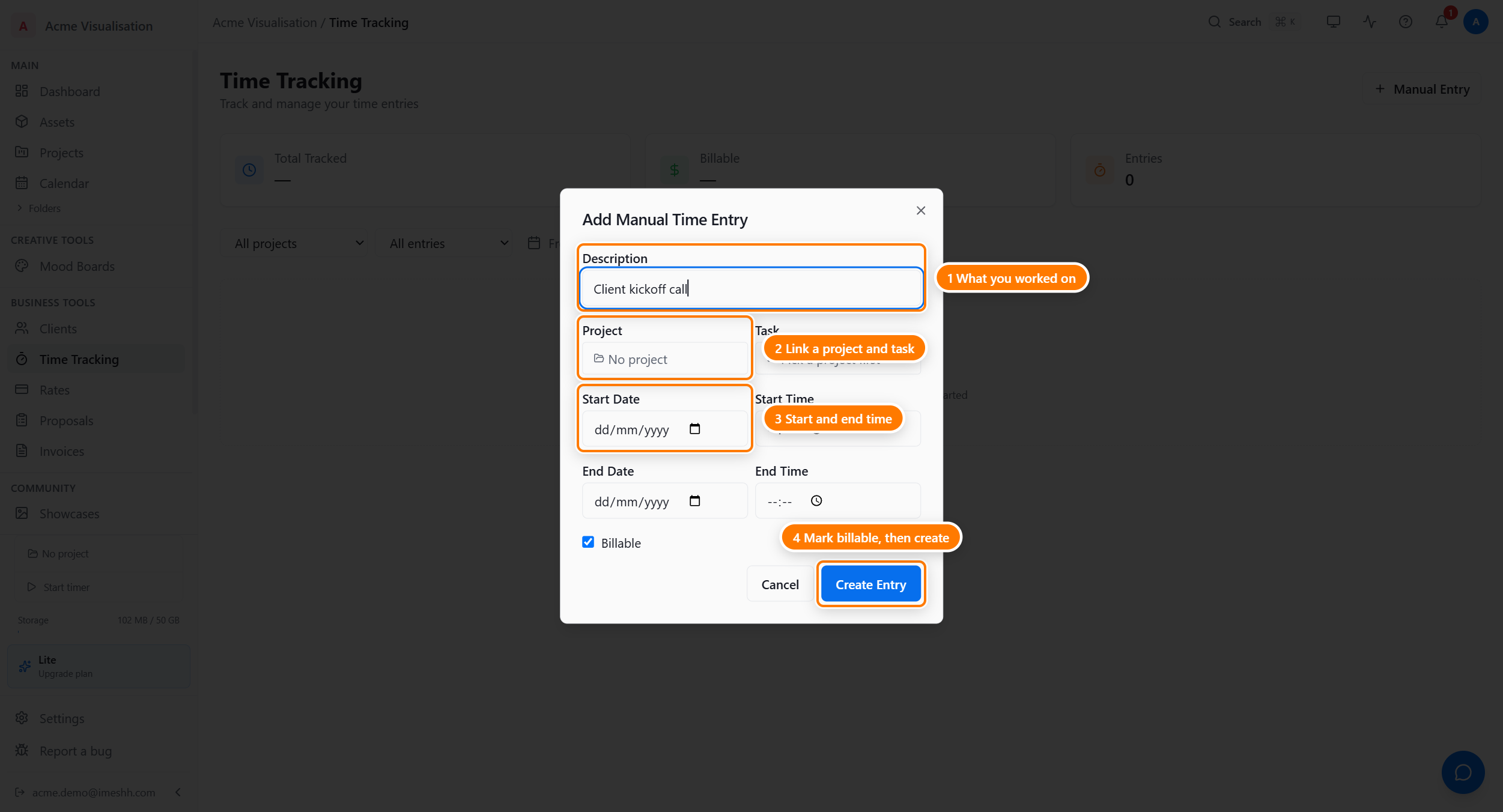1503x812 pixels.
Task: Toggle the Billable checkbox
Action: [588, 542]
